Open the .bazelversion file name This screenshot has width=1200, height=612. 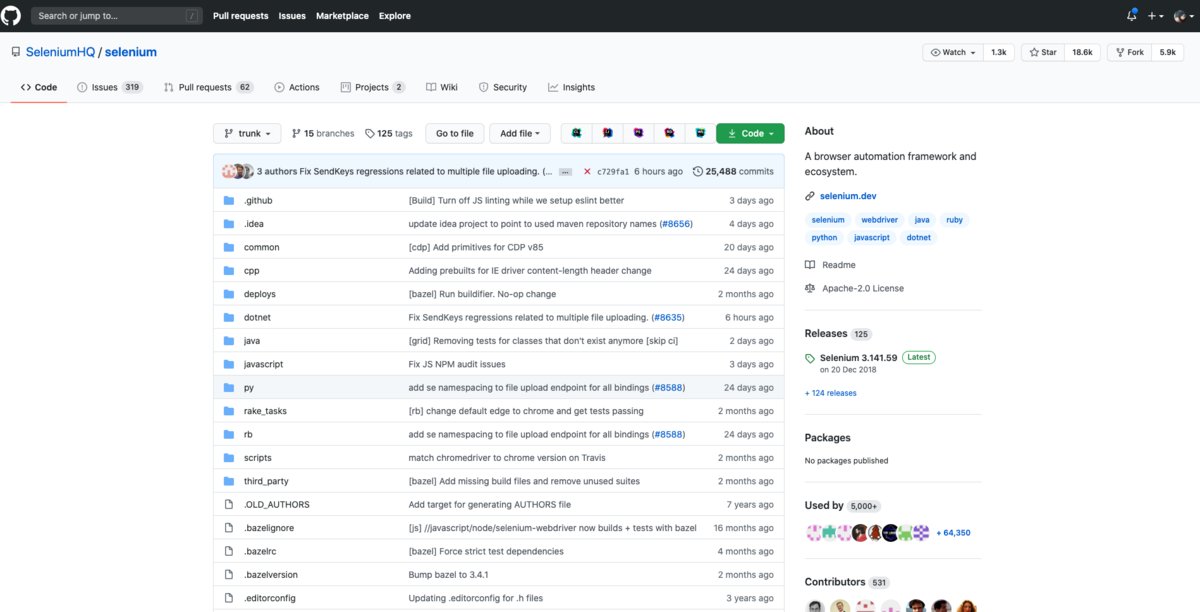271,575
